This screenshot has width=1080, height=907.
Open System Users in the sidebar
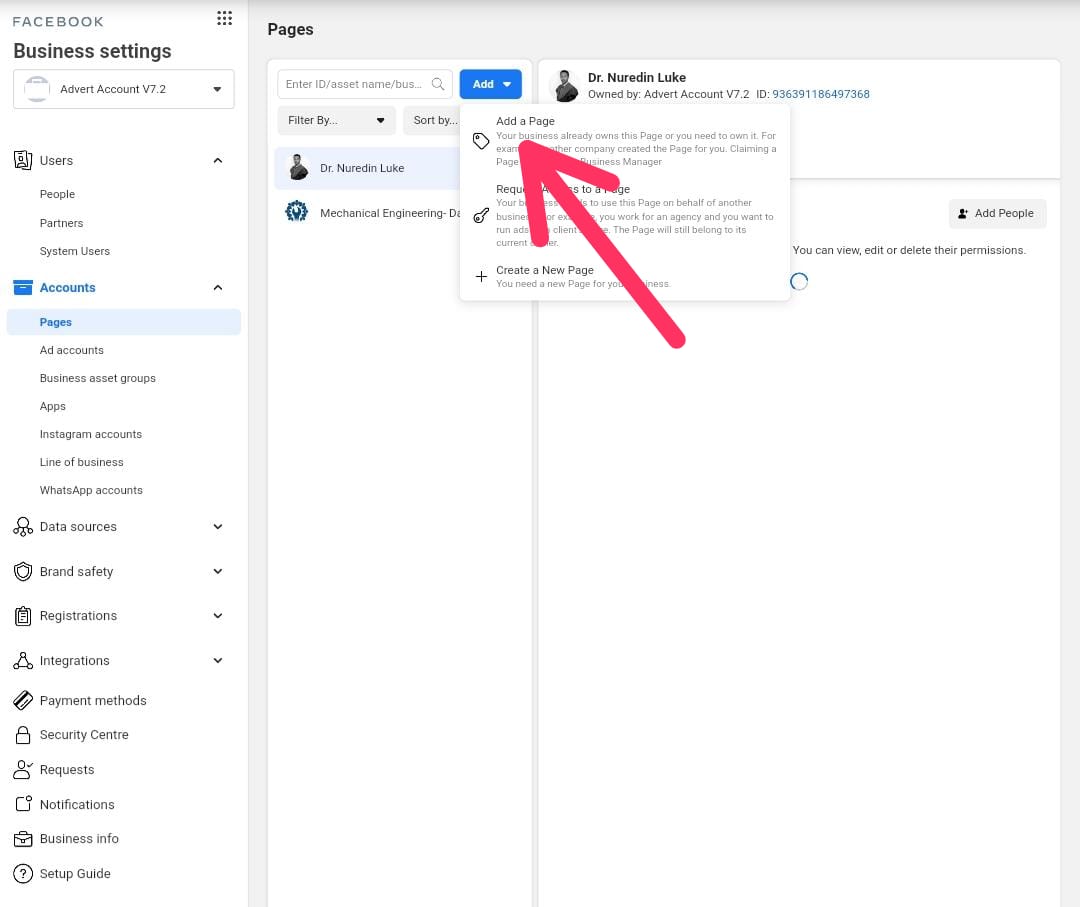[x=74, y=251]
